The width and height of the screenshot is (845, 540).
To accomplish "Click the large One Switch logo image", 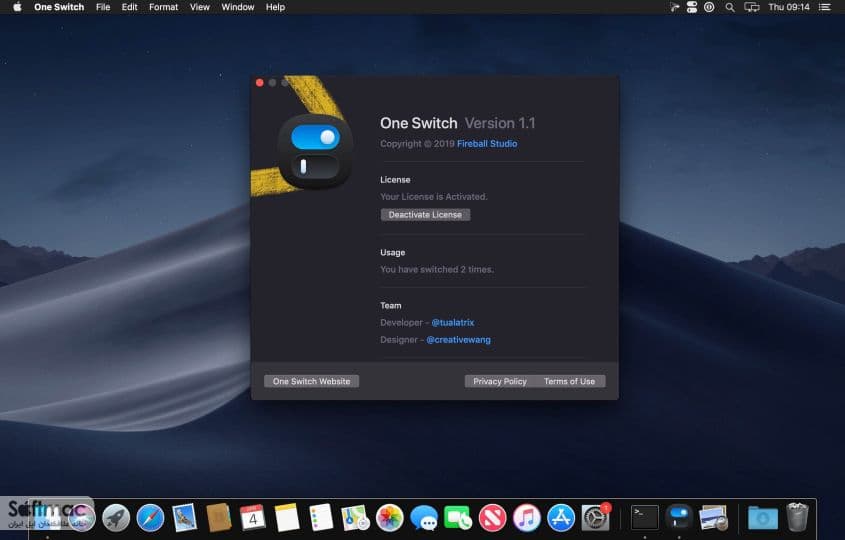I will click(x=315, y=152).
